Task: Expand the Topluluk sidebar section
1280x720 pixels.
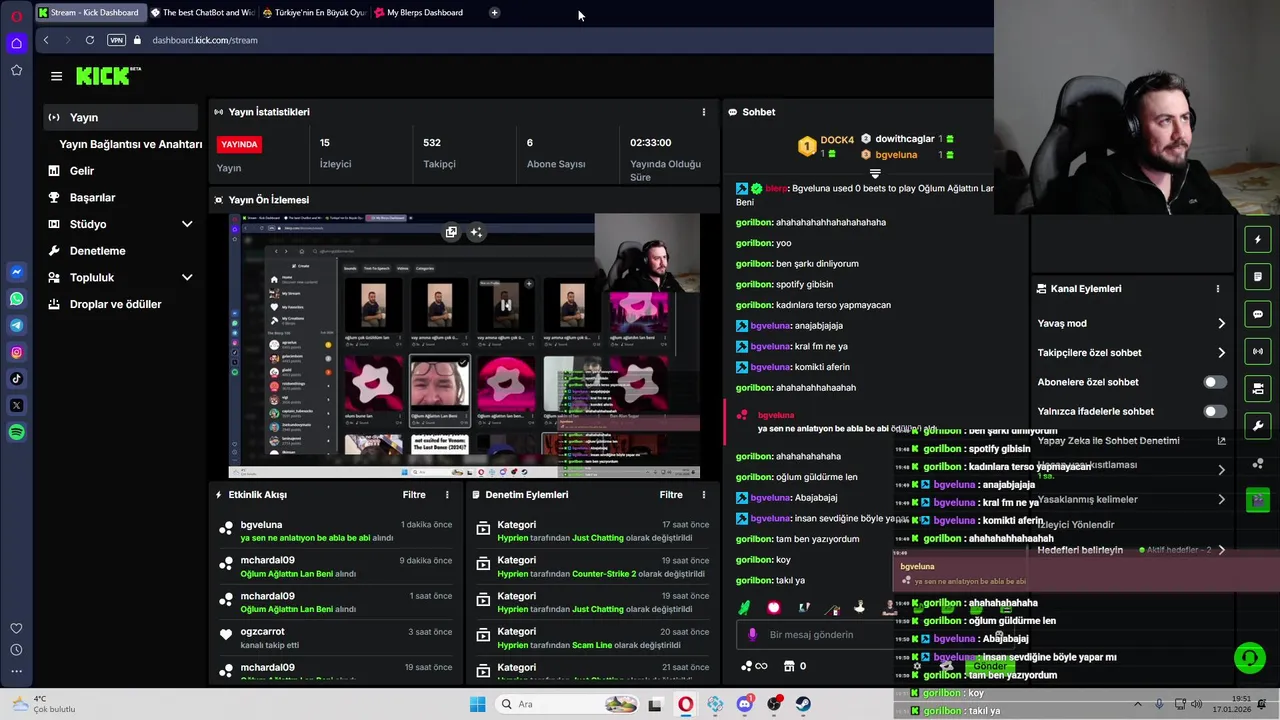Action: [x=187, y=277]
